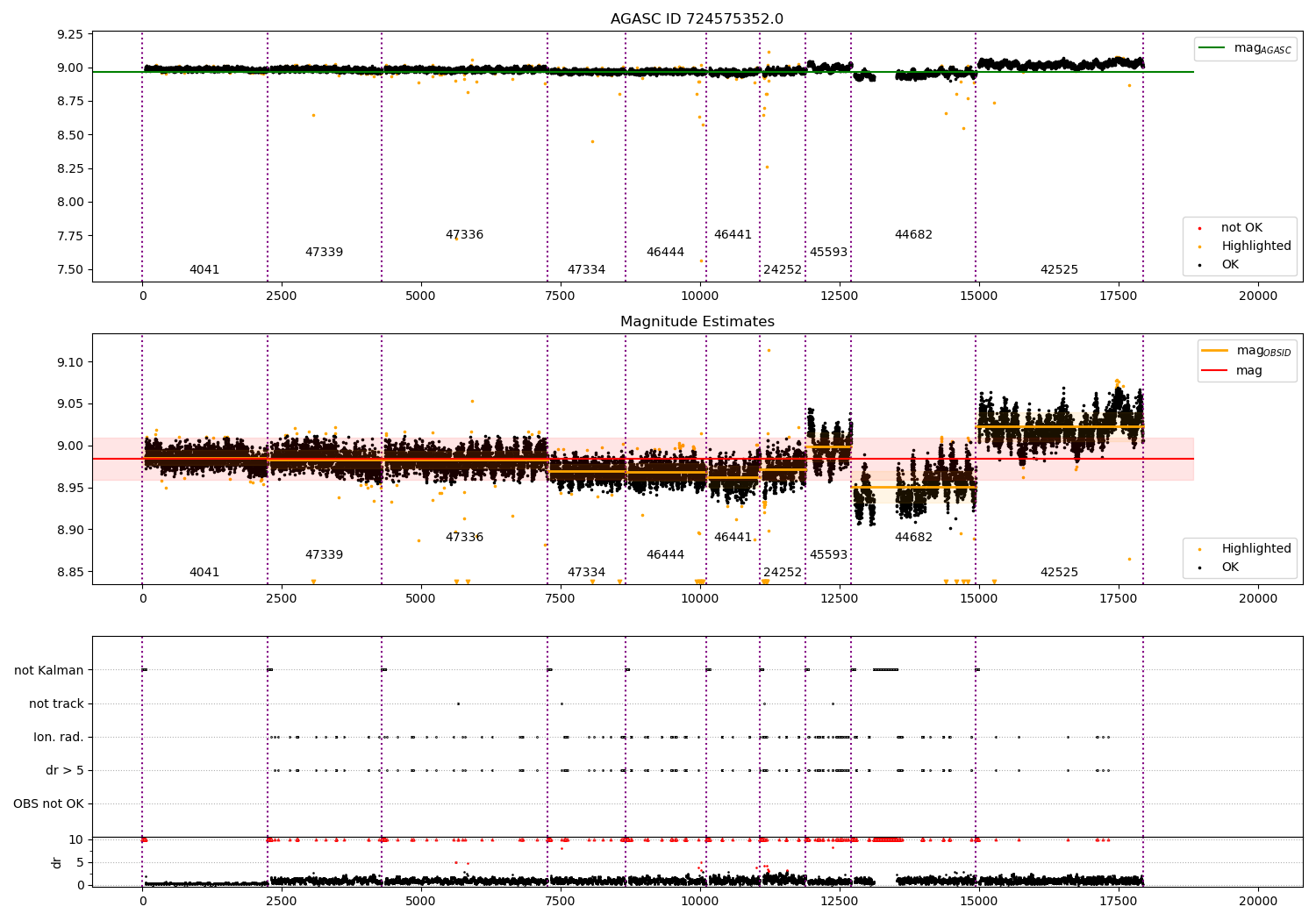This screenshot has width=1316, height=921.
Task: Click the 8.95 y-axis tick in middle plot
Action: tap(69, 489)
